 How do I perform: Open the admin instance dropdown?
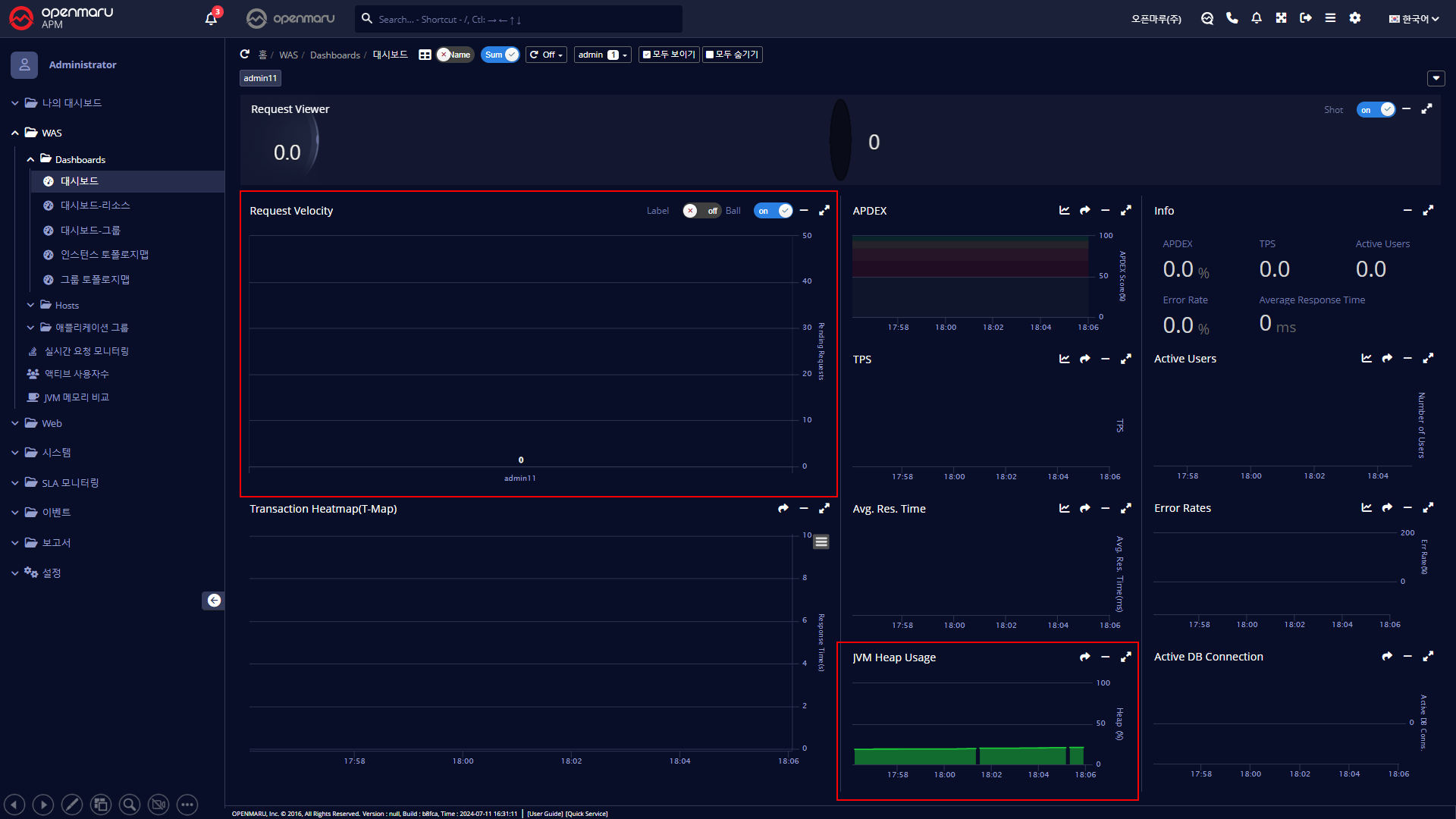click(602, 55)
